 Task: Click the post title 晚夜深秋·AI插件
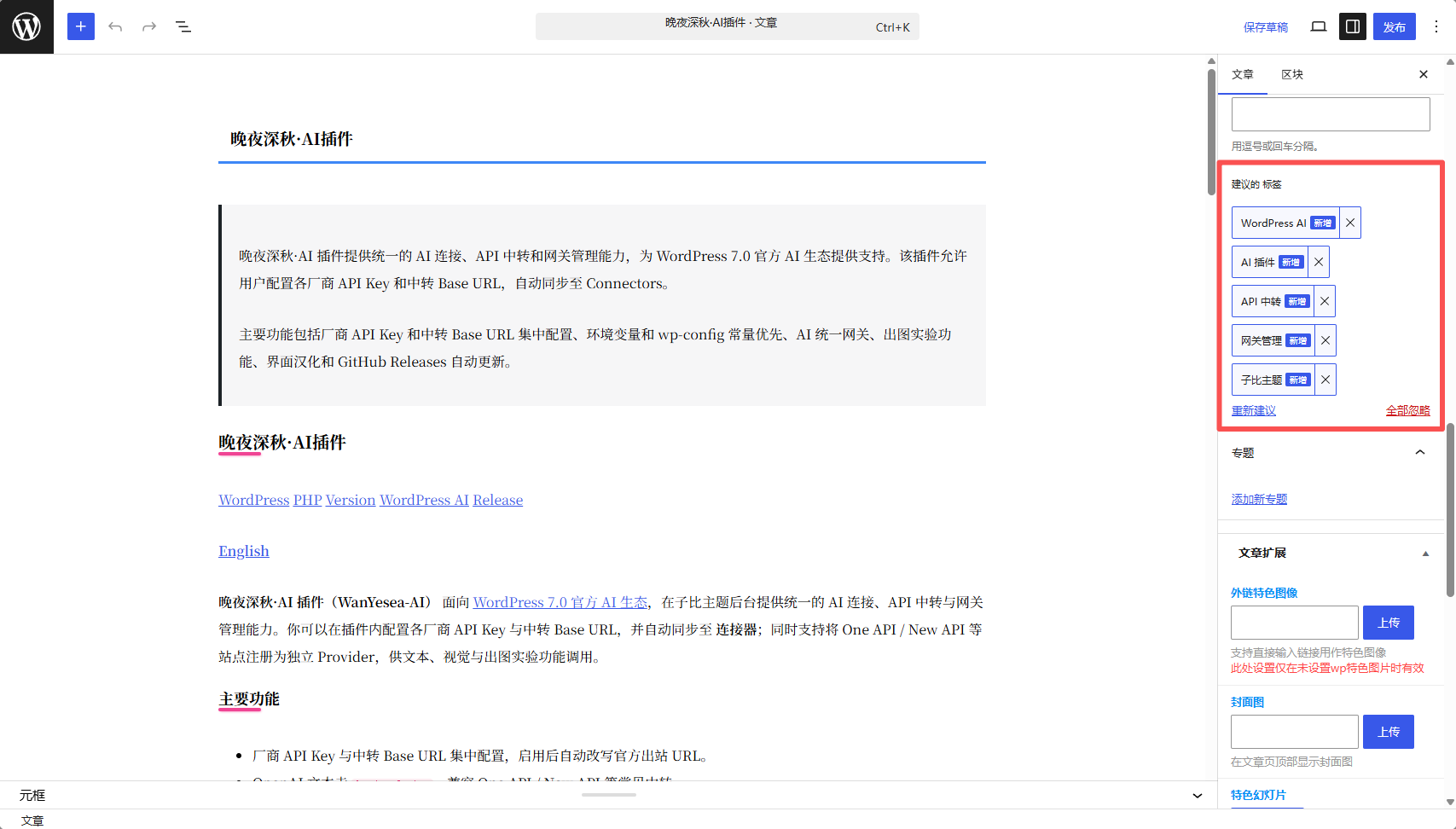tap(292, 139)
